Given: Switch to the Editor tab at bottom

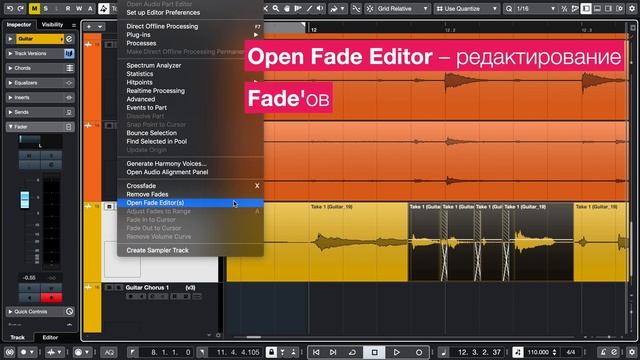Looking at the screenshot, I should tap(50, 337).
